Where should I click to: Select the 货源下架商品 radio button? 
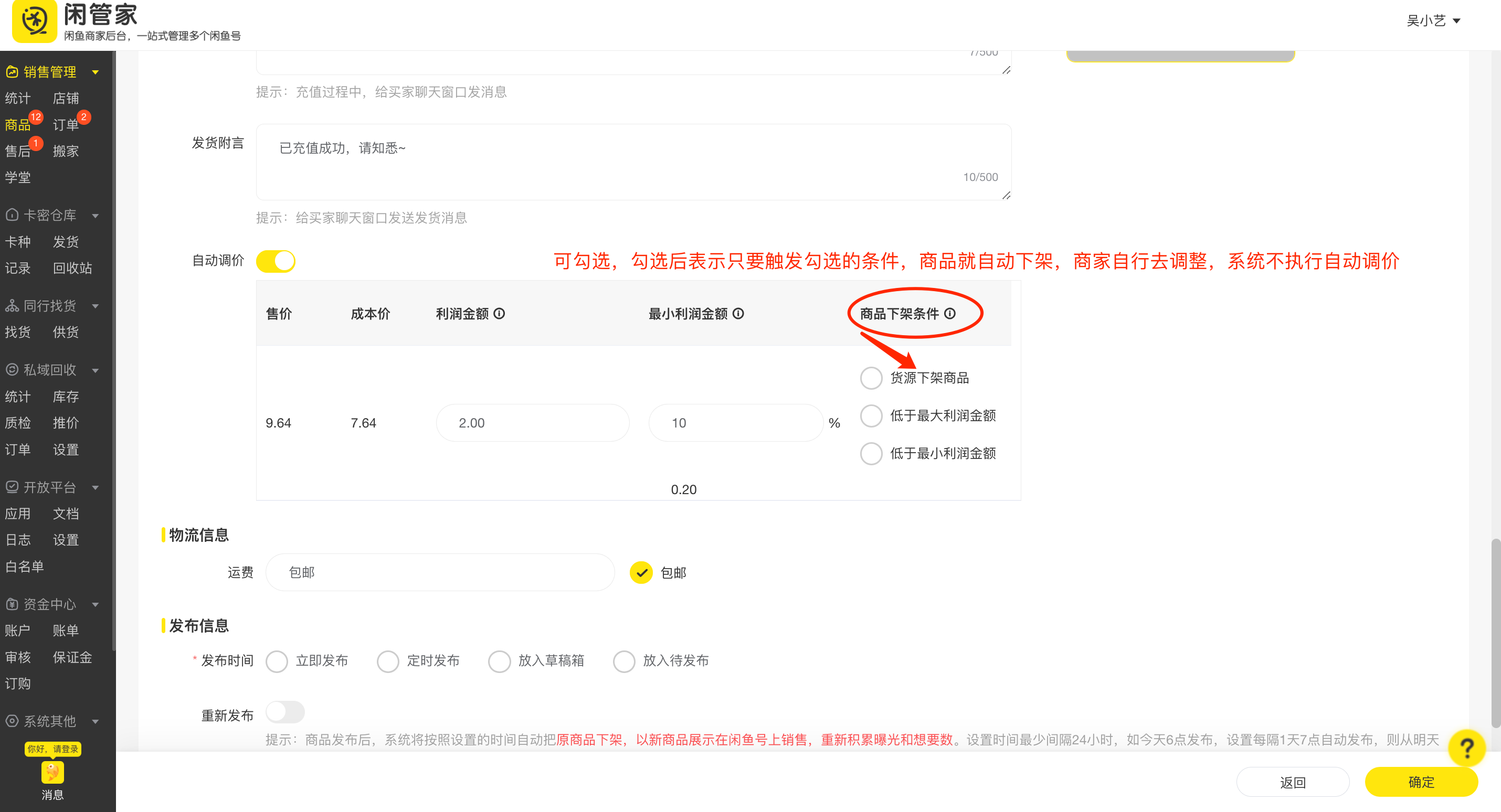pyautogui.click(x=871, y=378)
